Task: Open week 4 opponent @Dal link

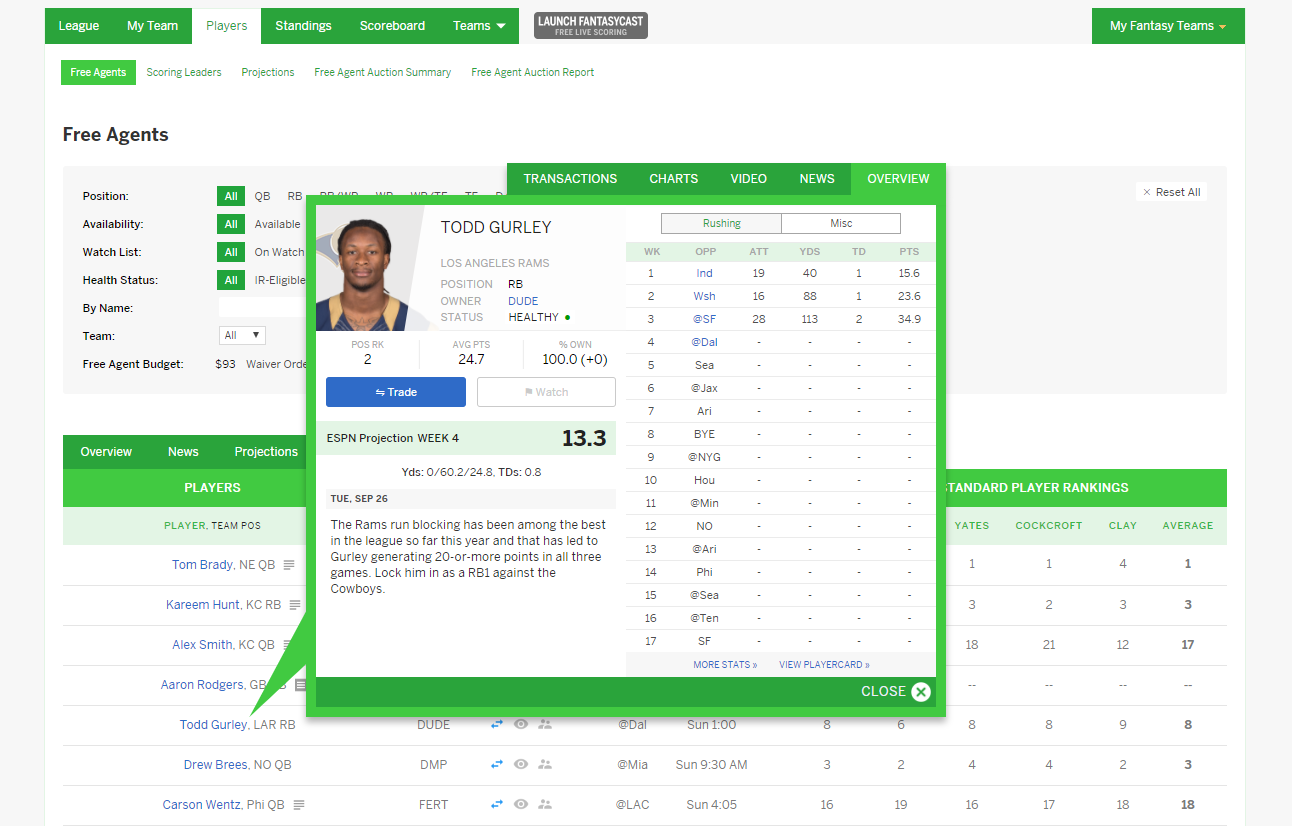Action: pyautogui.click(x=705, y=342)
